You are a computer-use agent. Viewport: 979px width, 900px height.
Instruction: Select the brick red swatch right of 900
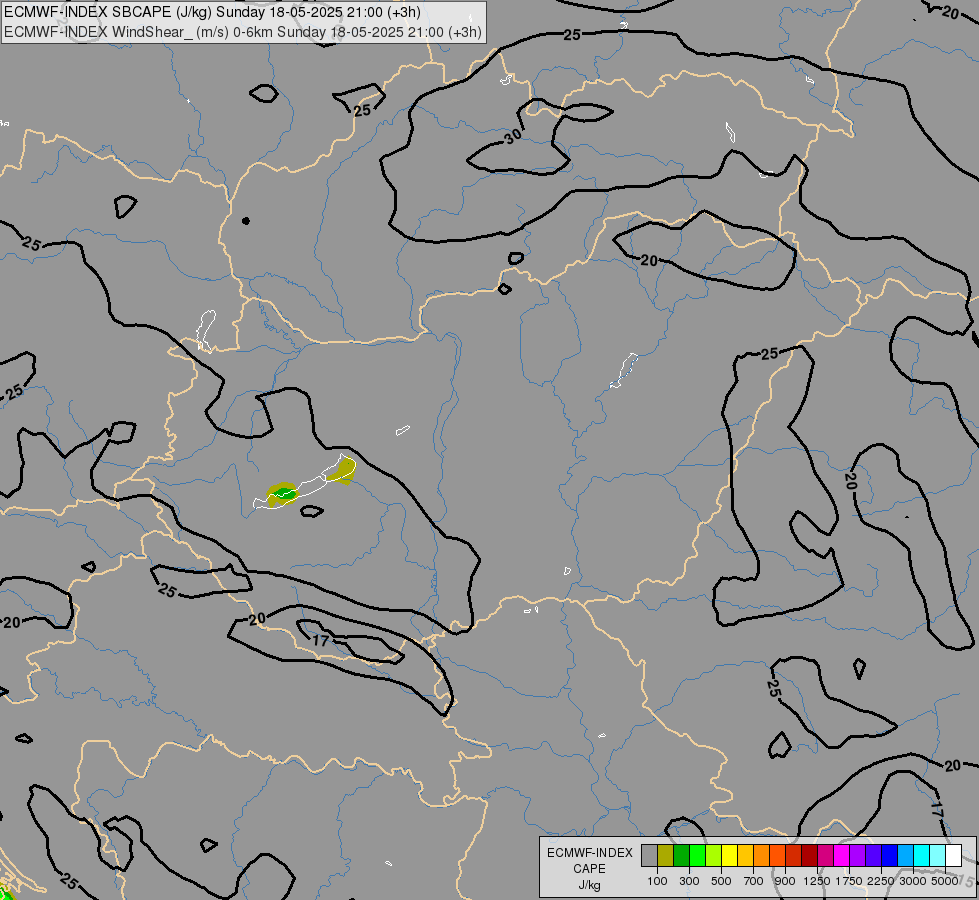pos(794,855)
